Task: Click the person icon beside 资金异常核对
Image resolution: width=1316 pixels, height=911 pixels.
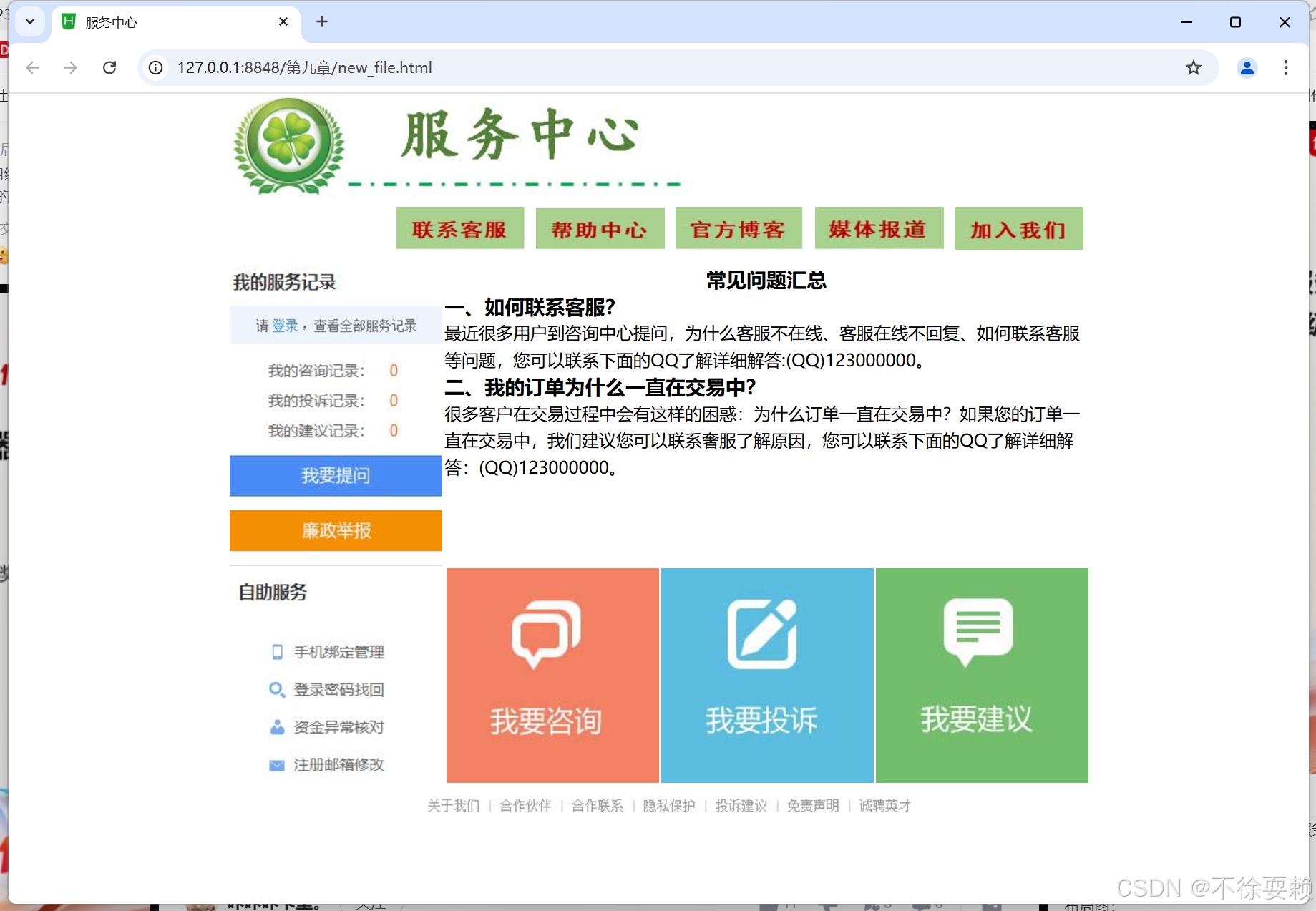Action: pos(277,727)
